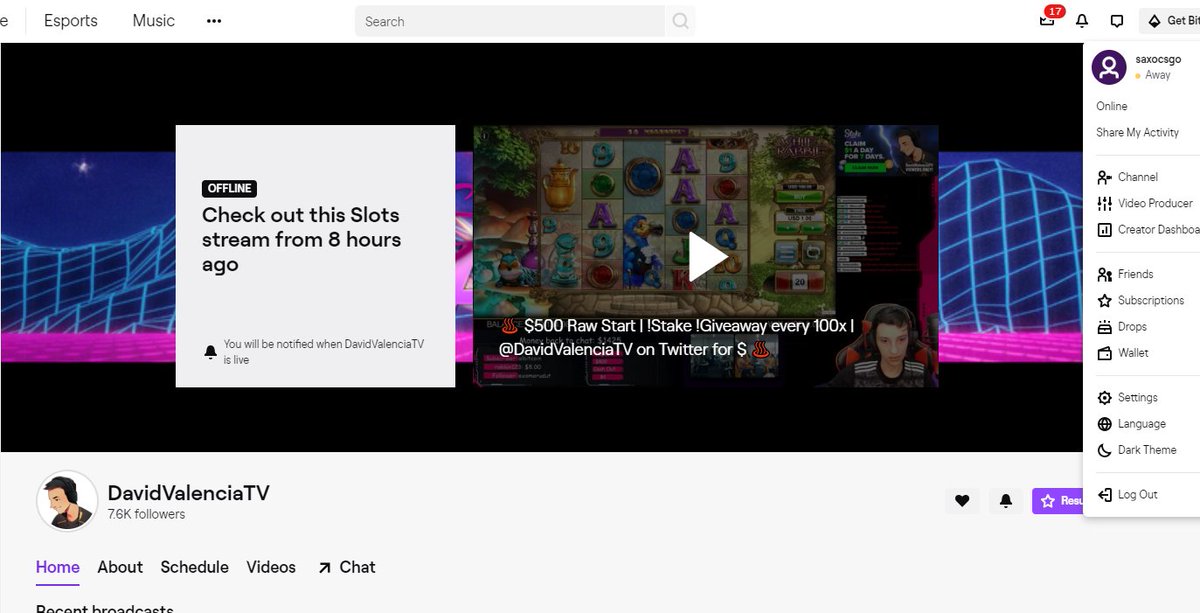Viewport: 1200px width, 613px height.
Task: Open the Chat pop-out tab
Action: pyautogui.click(x=346, y=568)
